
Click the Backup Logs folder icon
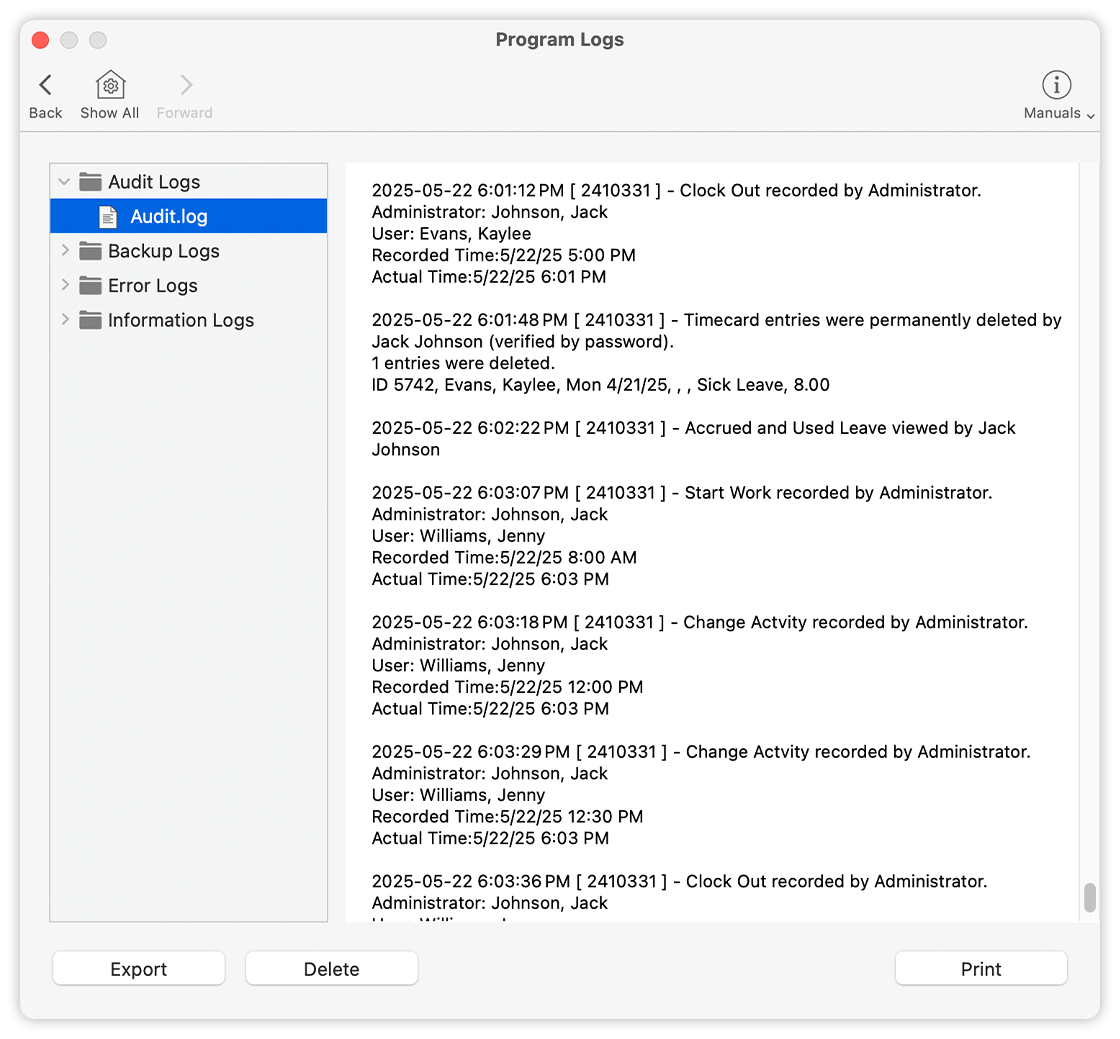pos(90,251)
